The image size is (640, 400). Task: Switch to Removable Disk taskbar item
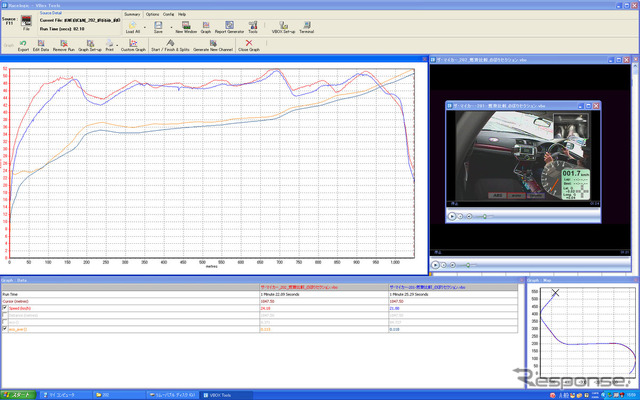click(x=172, y=395)
